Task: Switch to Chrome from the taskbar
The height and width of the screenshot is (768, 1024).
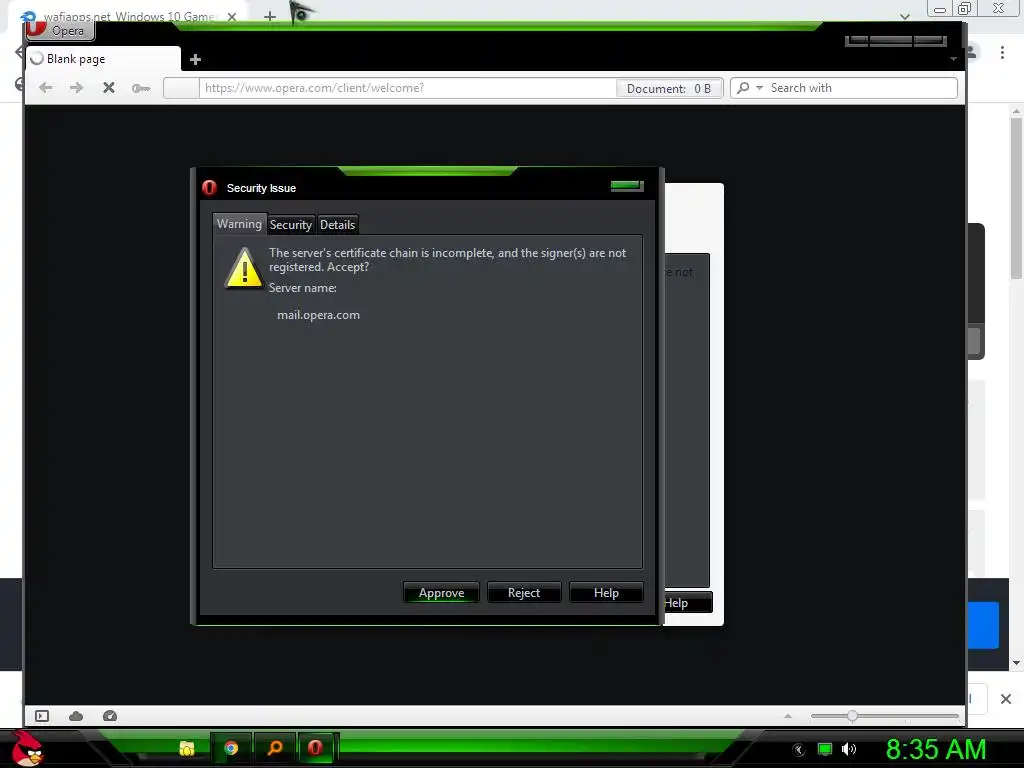Action: pos(231,748)
